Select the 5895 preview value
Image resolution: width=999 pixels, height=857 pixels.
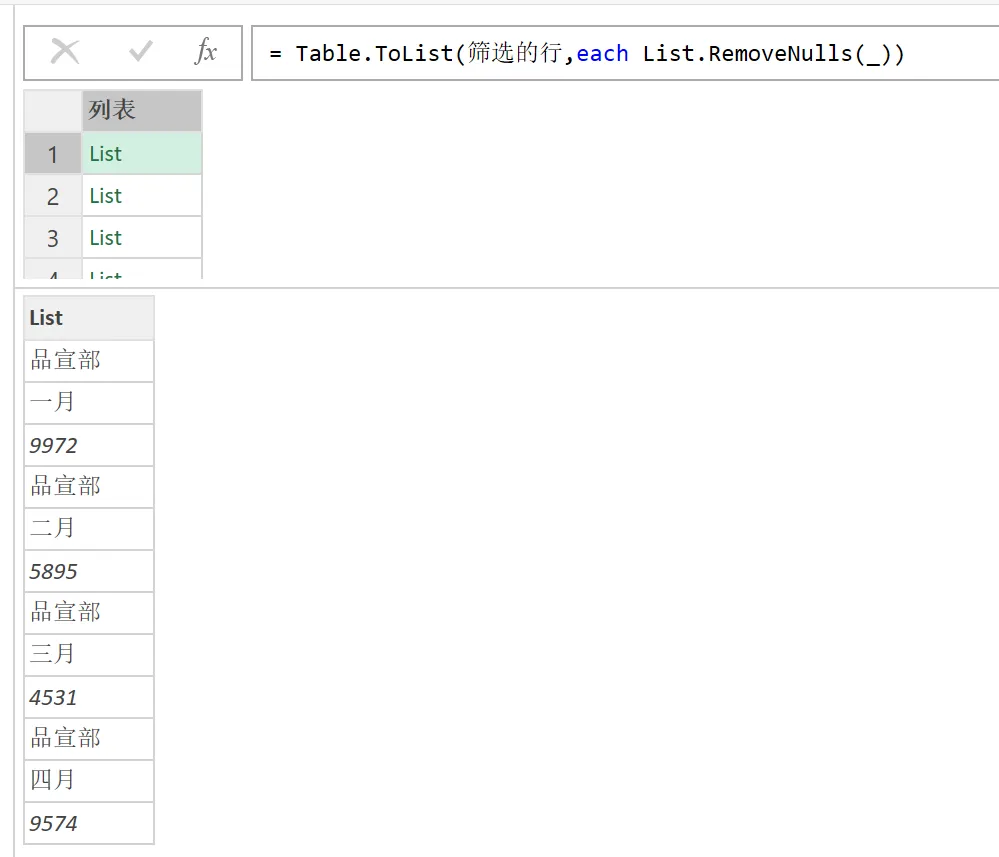coord(89,571)
